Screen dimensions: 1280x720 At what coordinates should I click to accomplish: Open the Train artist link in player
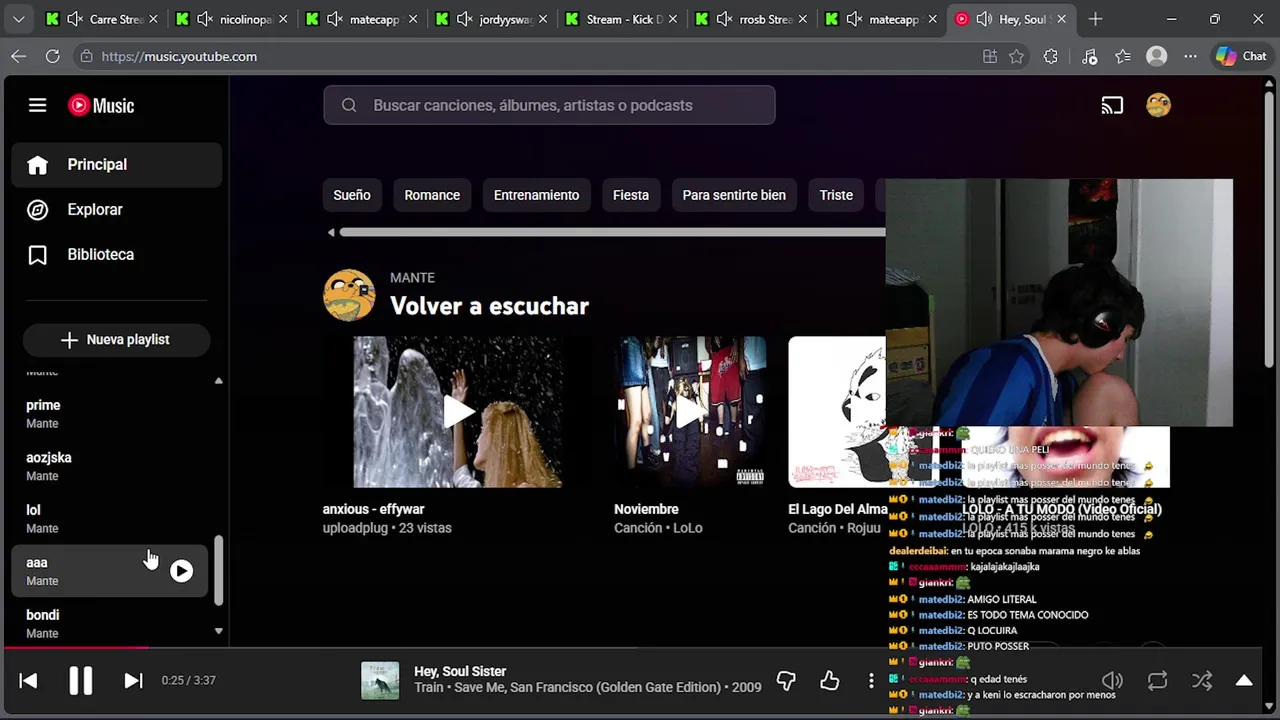pyautogui.click(x=429, y=688)
